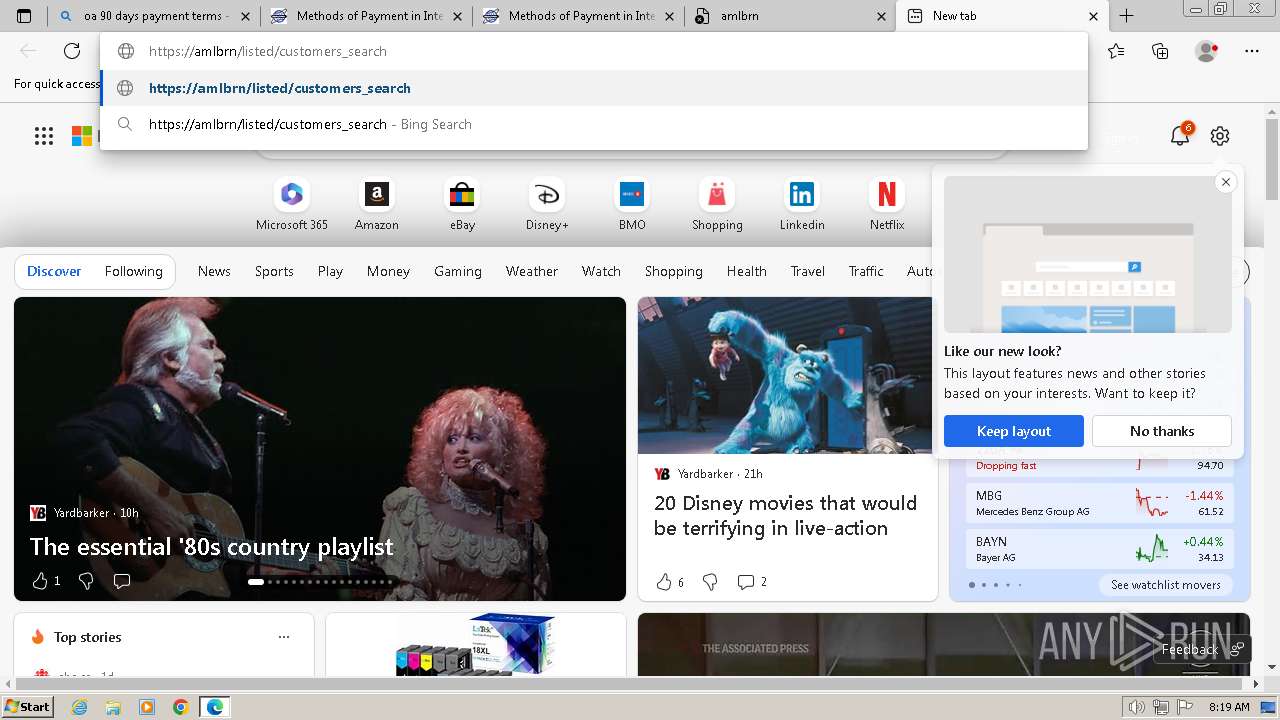Open the Traffic category
Viewport: 1280px width, 720px height.
[x=866, y=271]
